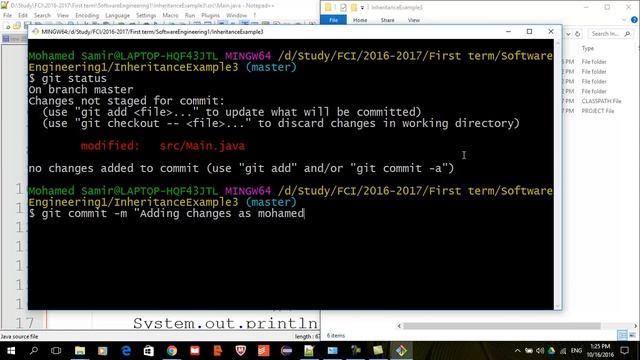The height and width of the screenshot is (360, 640).
Task: Open Notepad++ icon on taskbar
Action: coord(309,351)
